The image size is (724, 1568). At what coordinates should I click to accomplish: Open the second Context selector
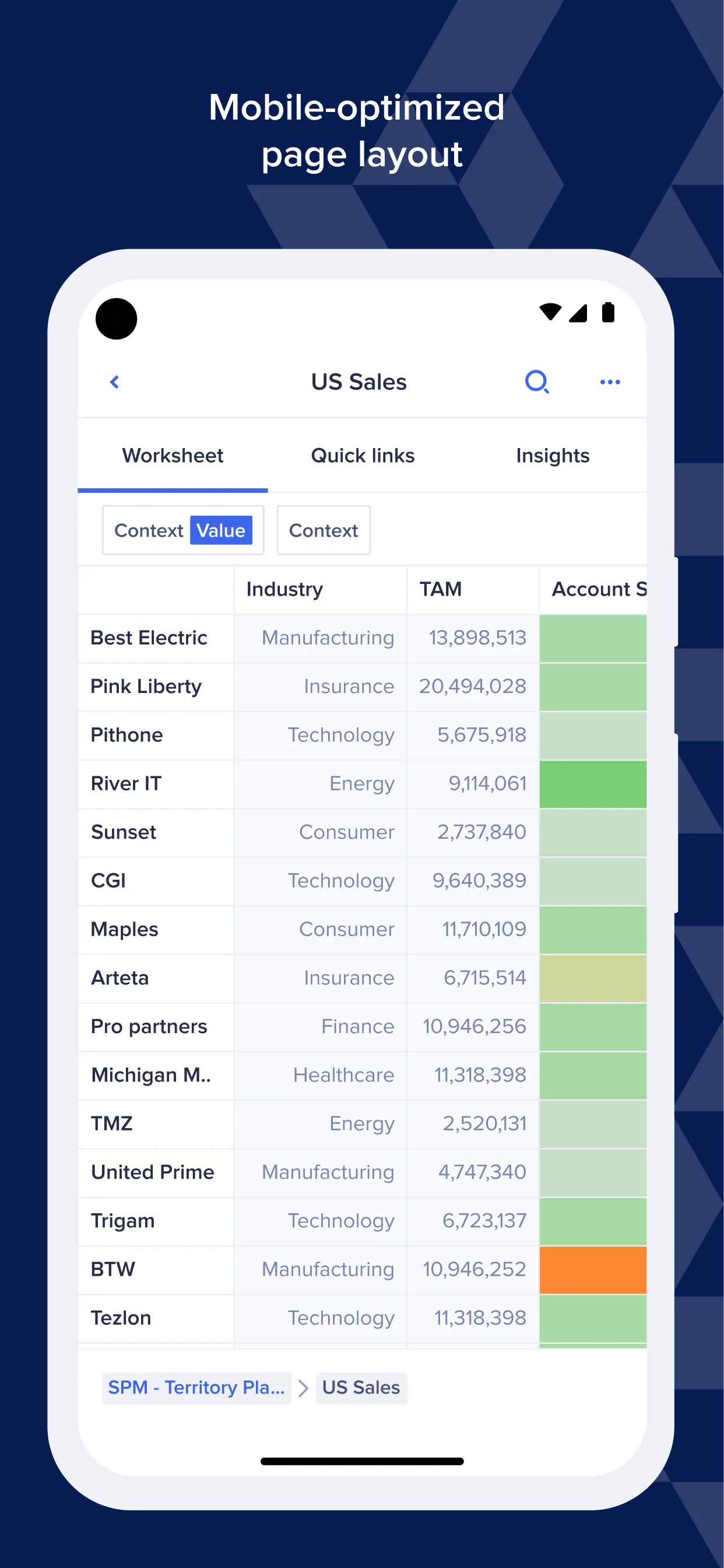pyautogui.click(x=323, y=530)
